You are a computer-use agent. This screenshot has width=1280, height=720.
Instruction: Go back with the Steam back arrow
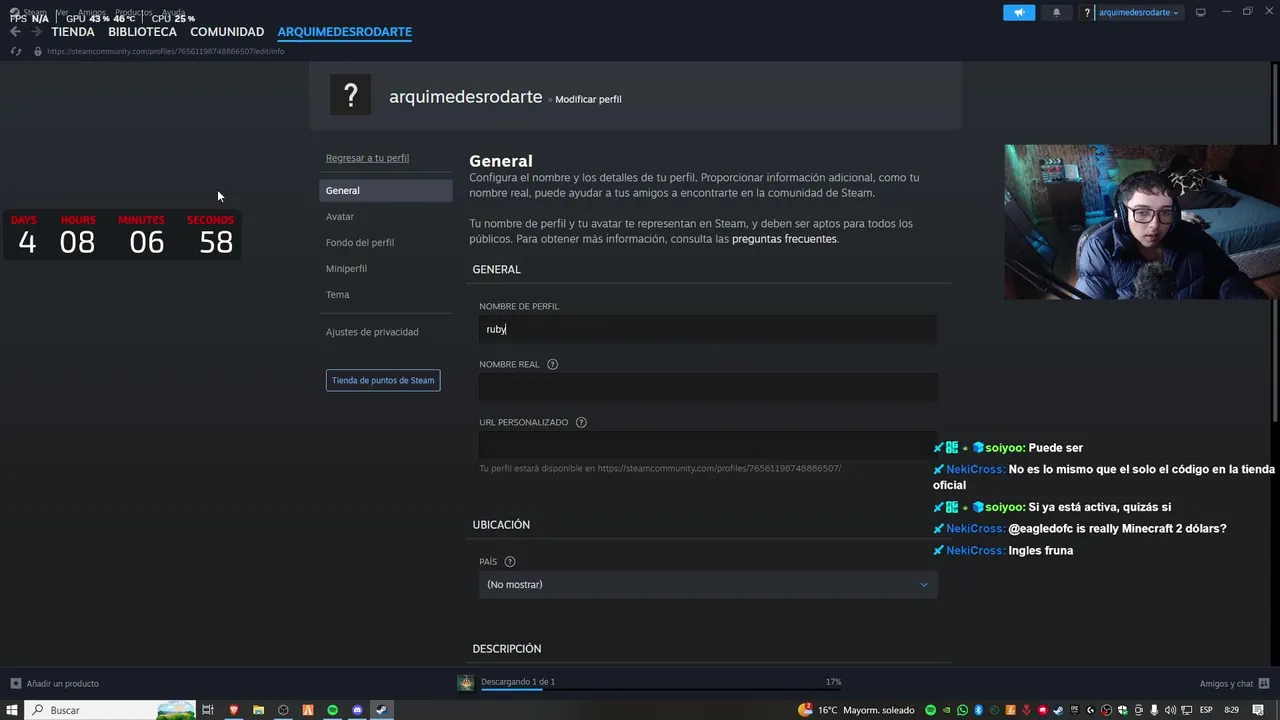(15, 32)
